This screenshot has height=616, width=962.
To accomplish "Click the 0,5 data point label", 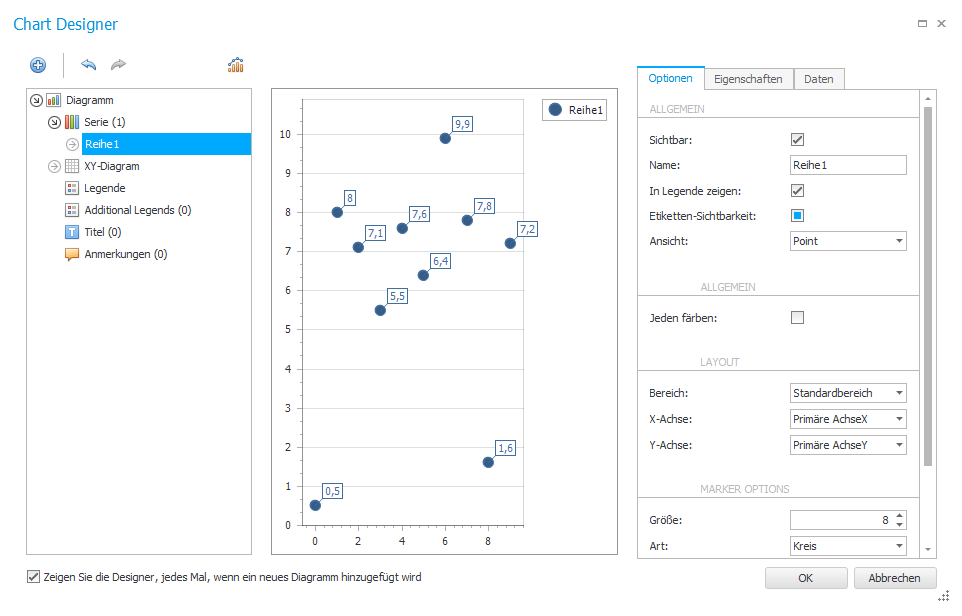I will [x=333, y=491].
